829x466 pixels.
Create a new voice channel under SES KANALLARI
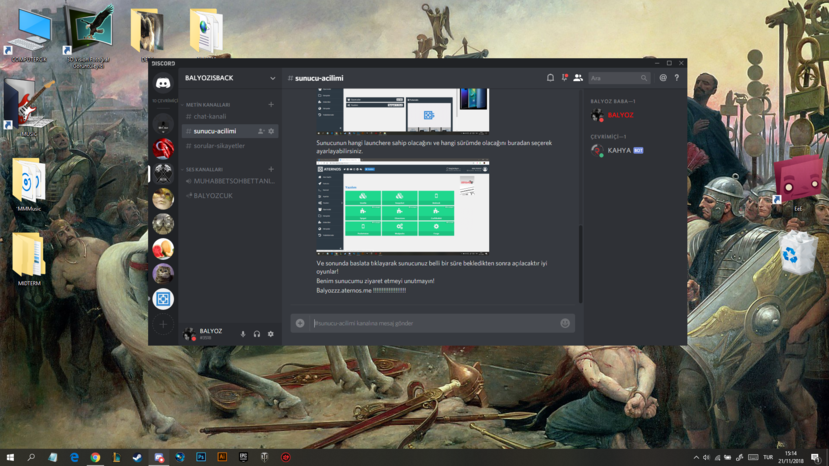271,169
